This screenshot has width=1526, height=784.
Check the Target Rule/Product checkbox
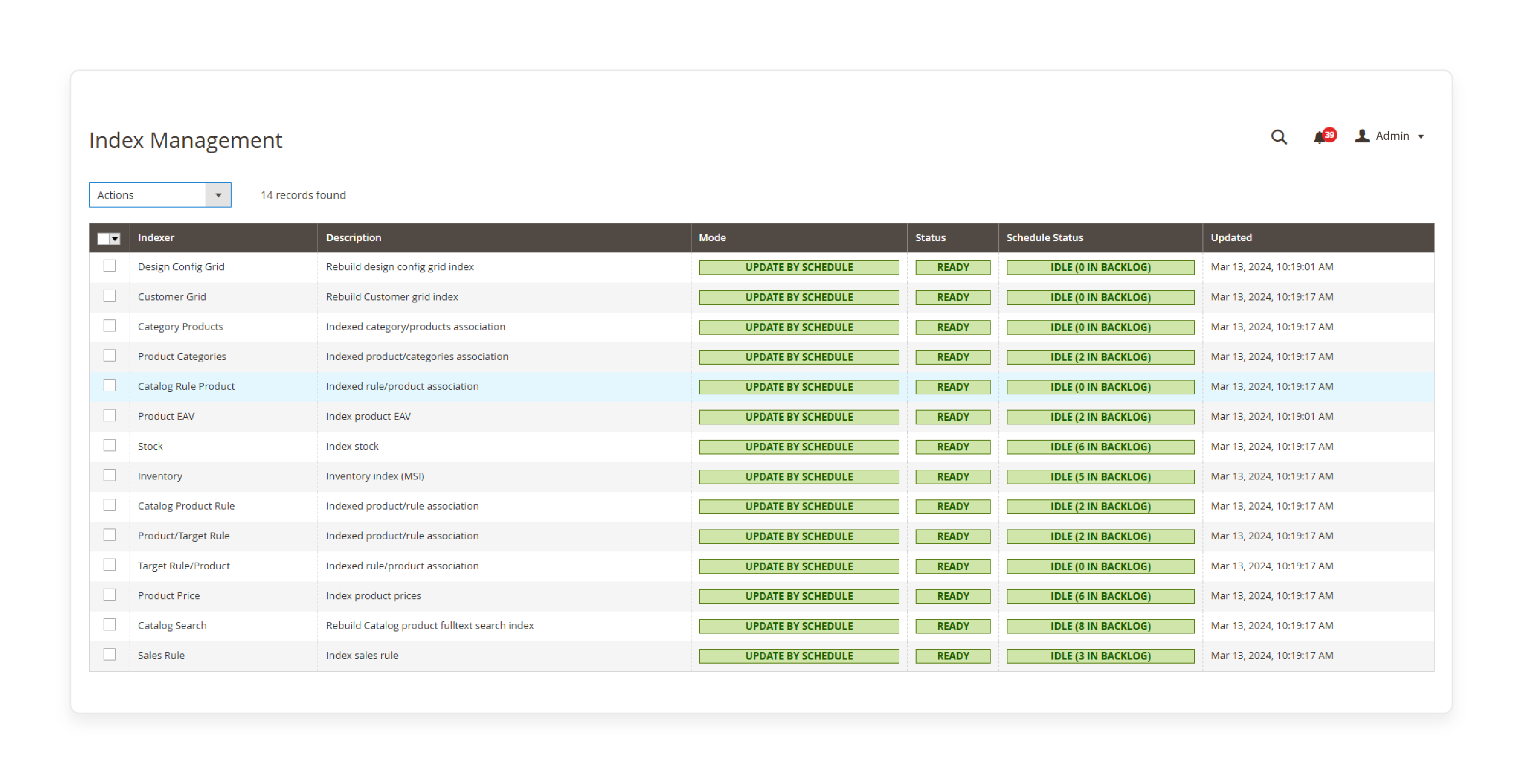110,565
